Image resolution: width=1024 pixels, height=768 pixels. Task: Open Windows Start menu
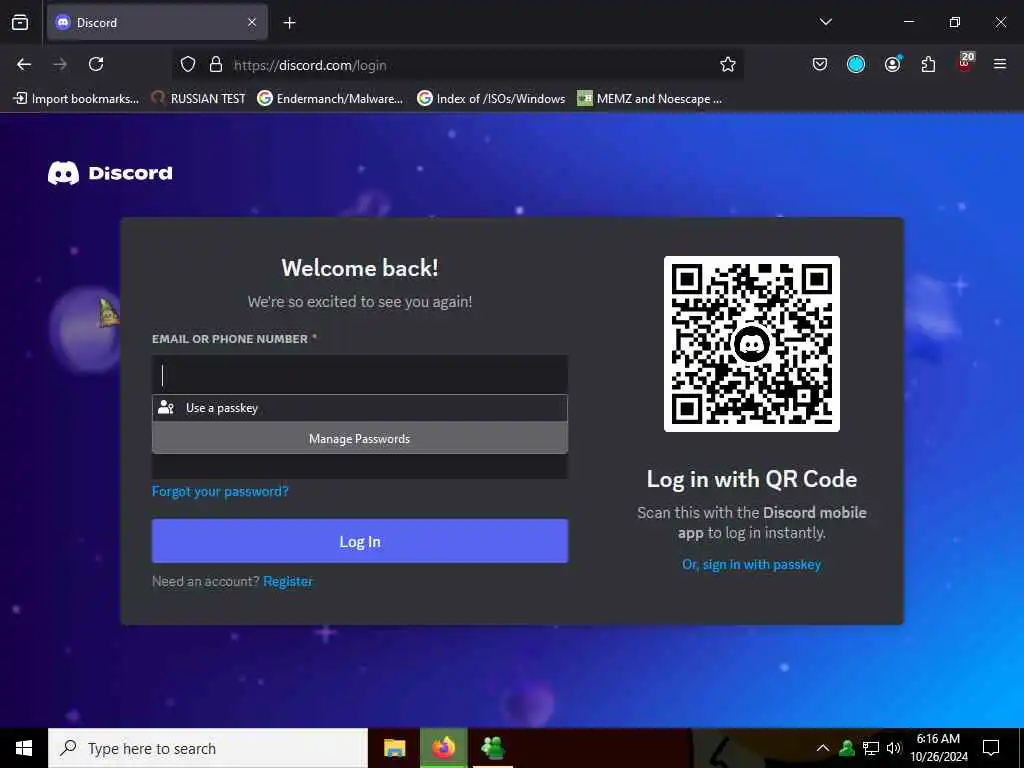click(x=24, y=748)
